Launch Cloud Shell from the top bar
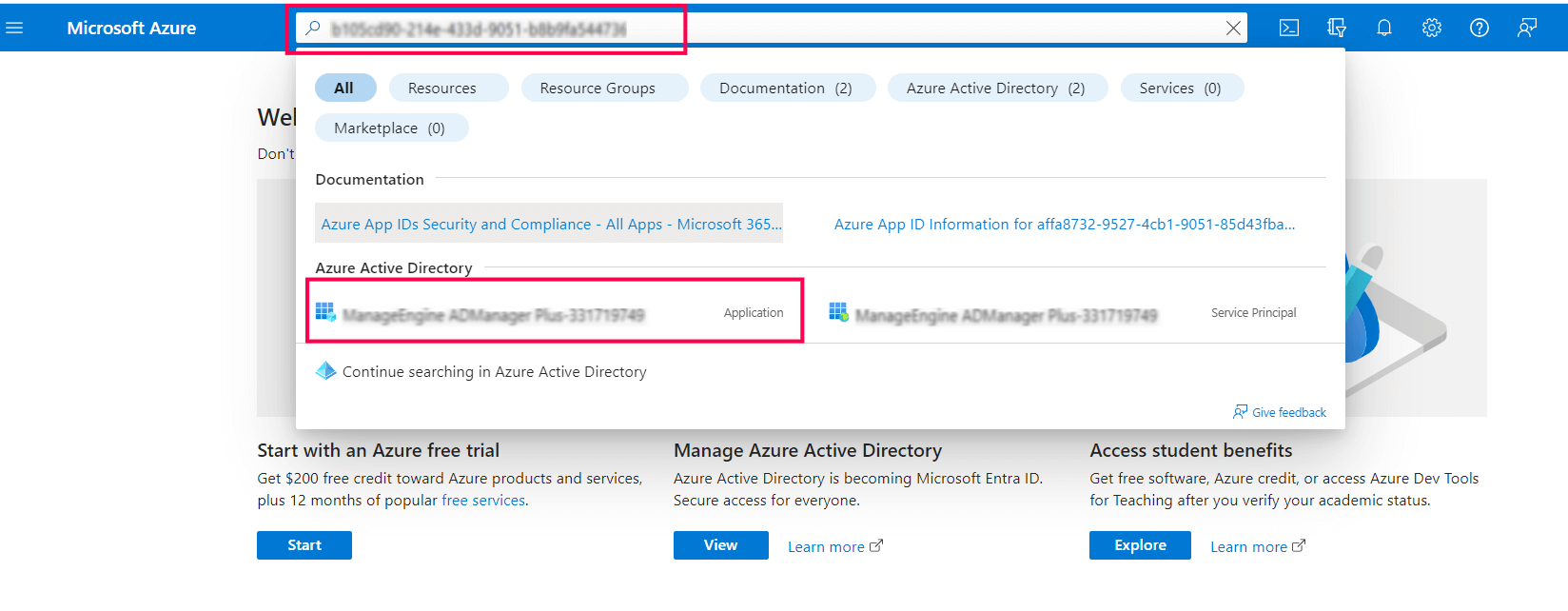 pyautogui.click(x=1289, y=28)
